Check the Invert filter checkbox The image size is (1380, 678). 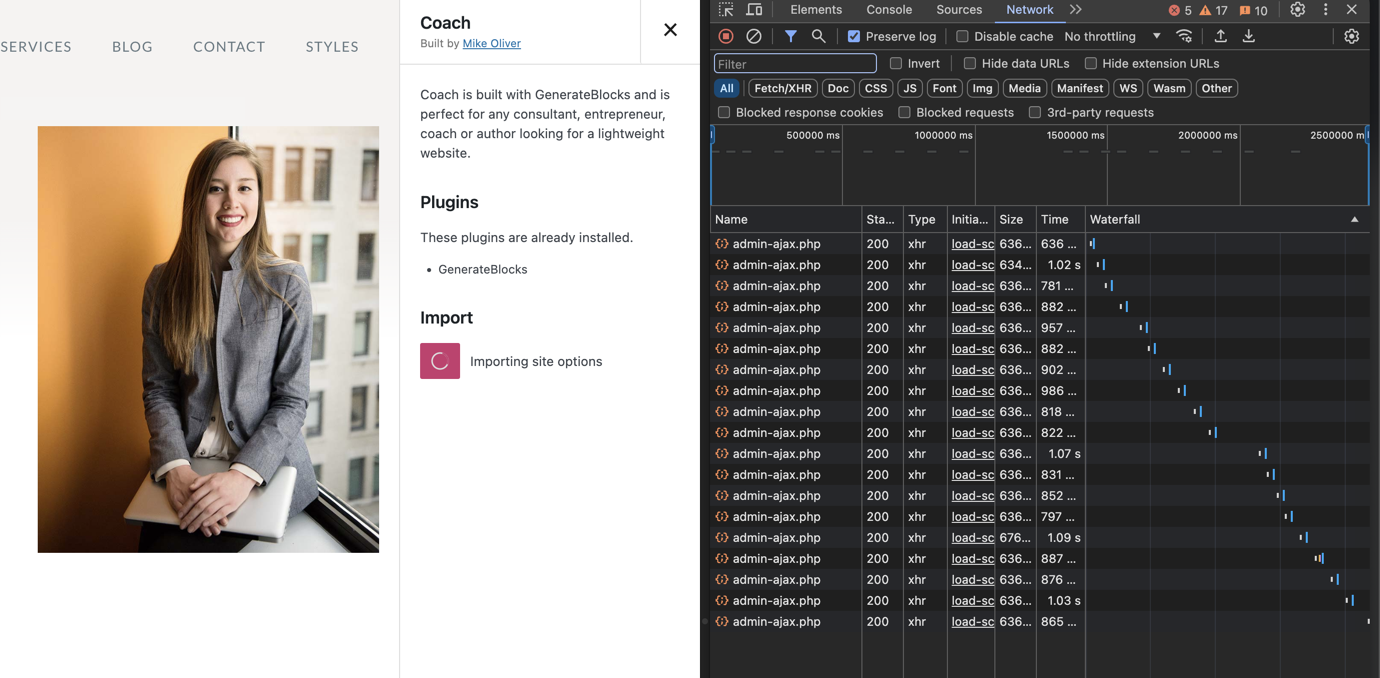pos(896,63)
